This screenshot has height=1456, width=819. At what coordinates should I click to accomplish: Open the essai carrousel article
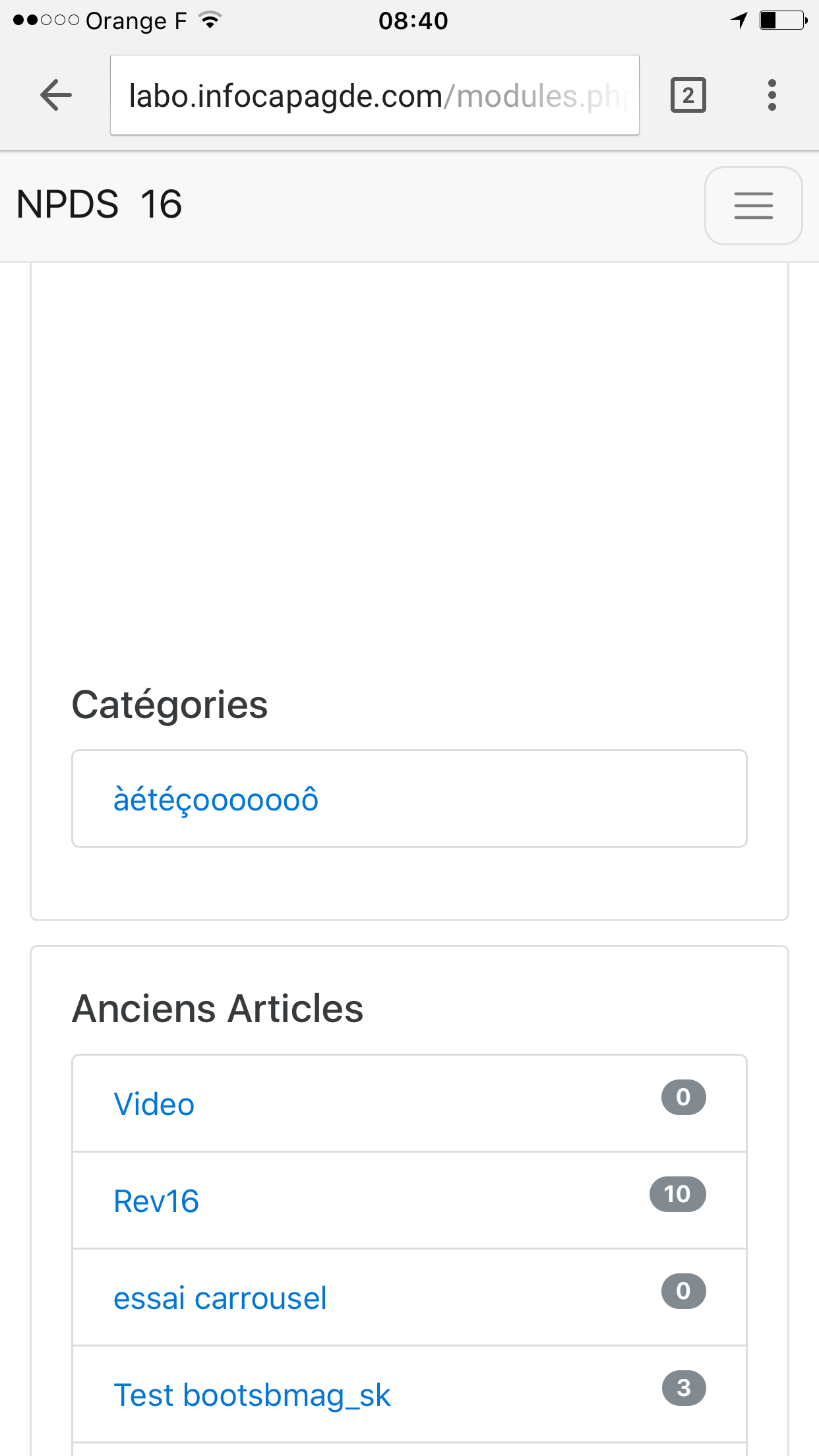tap(220, 1298)
